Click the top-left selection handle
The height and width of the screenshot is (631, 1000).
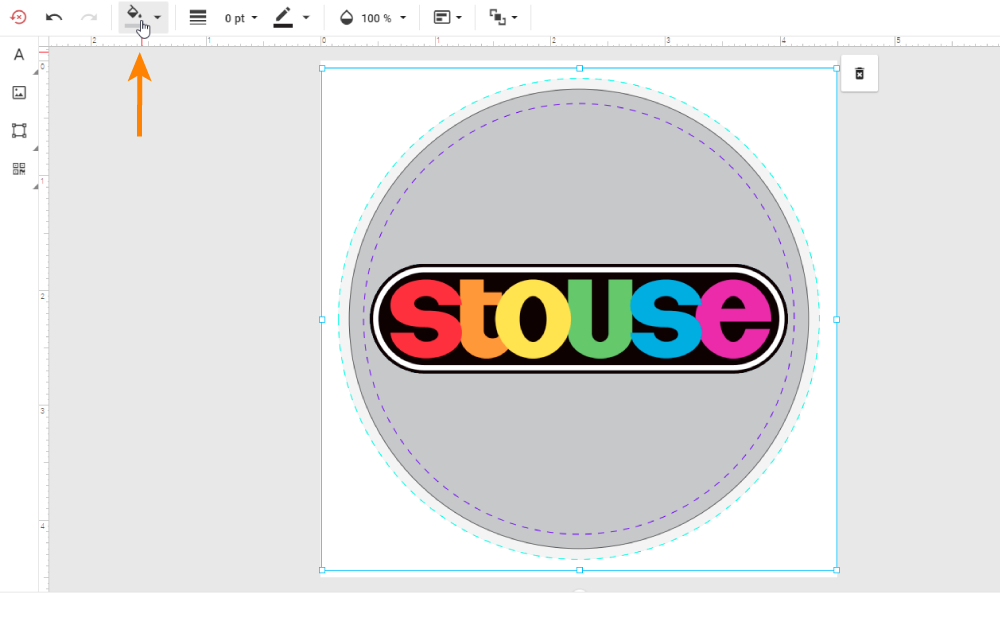point(322,68)
